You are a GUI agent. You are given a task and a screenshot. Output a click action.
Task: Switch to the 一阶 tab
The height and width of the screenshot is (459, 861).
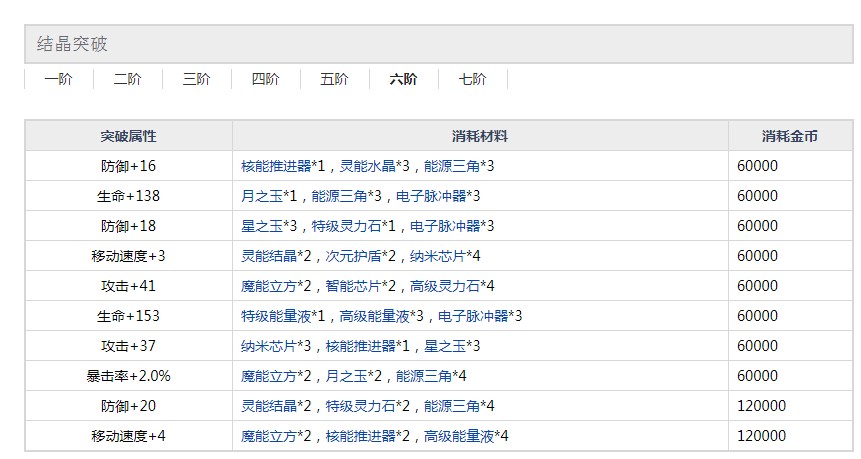(x=58, y=79)
